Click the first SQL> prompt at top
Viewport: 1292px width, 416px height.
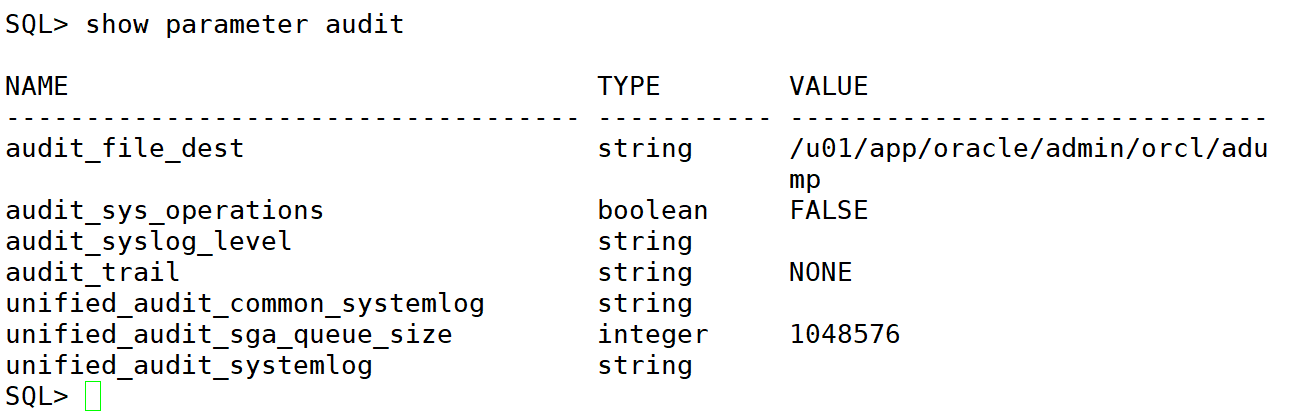(x=37, y=25)
